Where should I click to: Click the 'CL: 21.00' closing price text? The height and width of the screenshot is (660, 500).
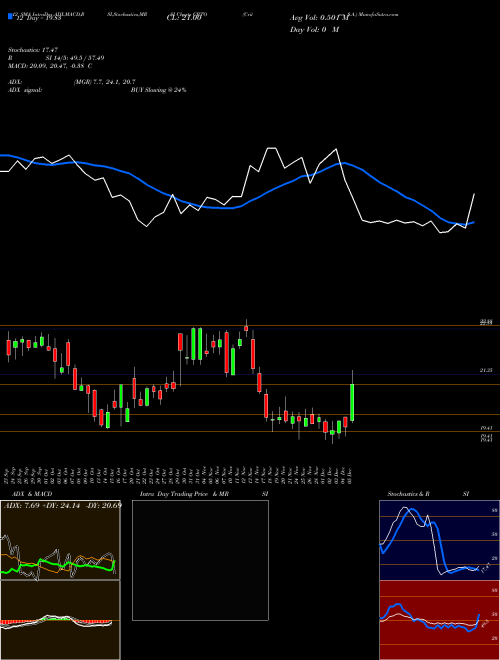click(x=184, y=18)
